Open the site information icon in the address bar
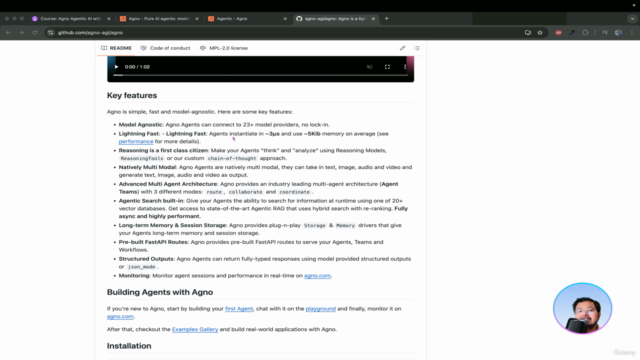Screen dimensions: 640x360 tap(51, 33)
